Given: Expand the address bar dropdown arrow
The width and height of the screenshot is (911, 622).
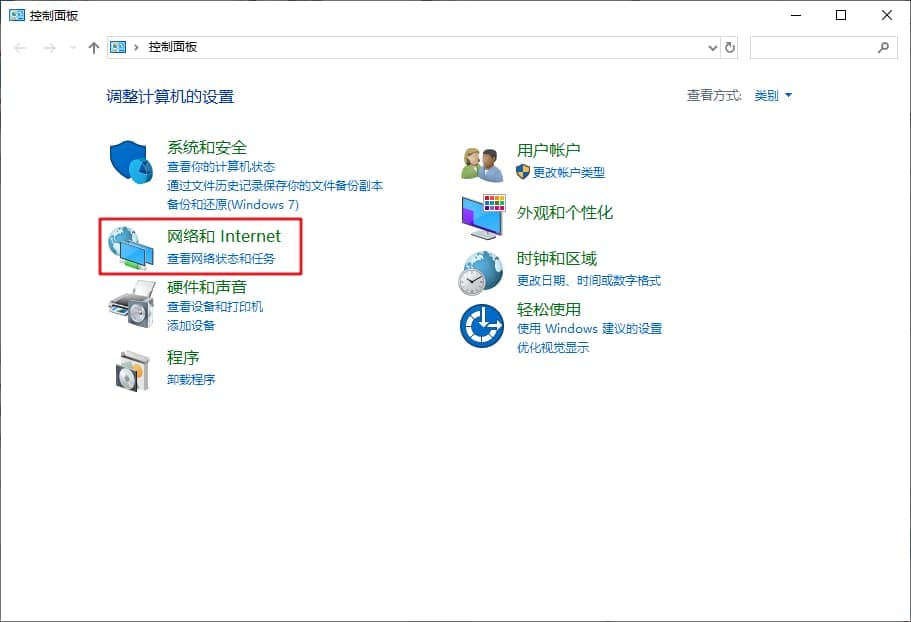Looking at the screenshot, I should 712,46.
